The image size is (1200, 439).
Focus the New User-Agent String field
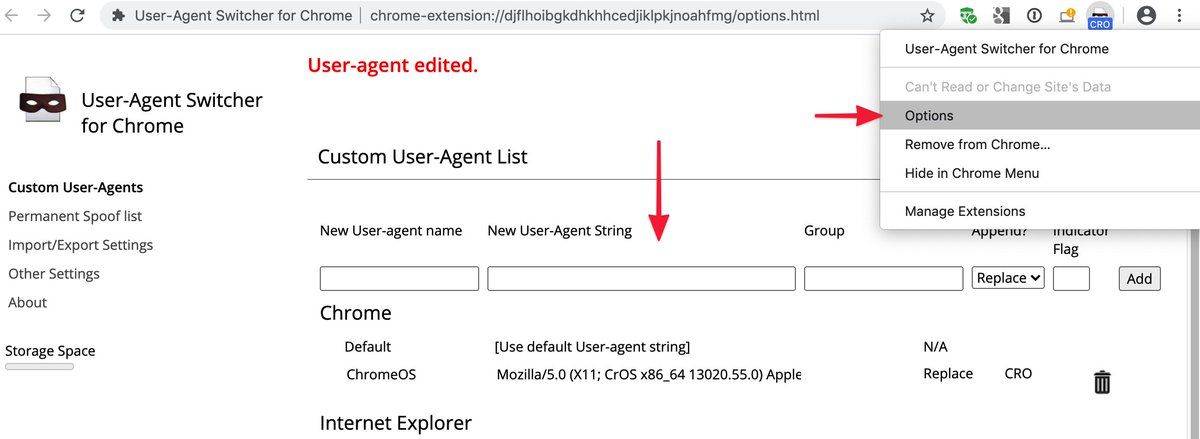[x=641, y=279]
